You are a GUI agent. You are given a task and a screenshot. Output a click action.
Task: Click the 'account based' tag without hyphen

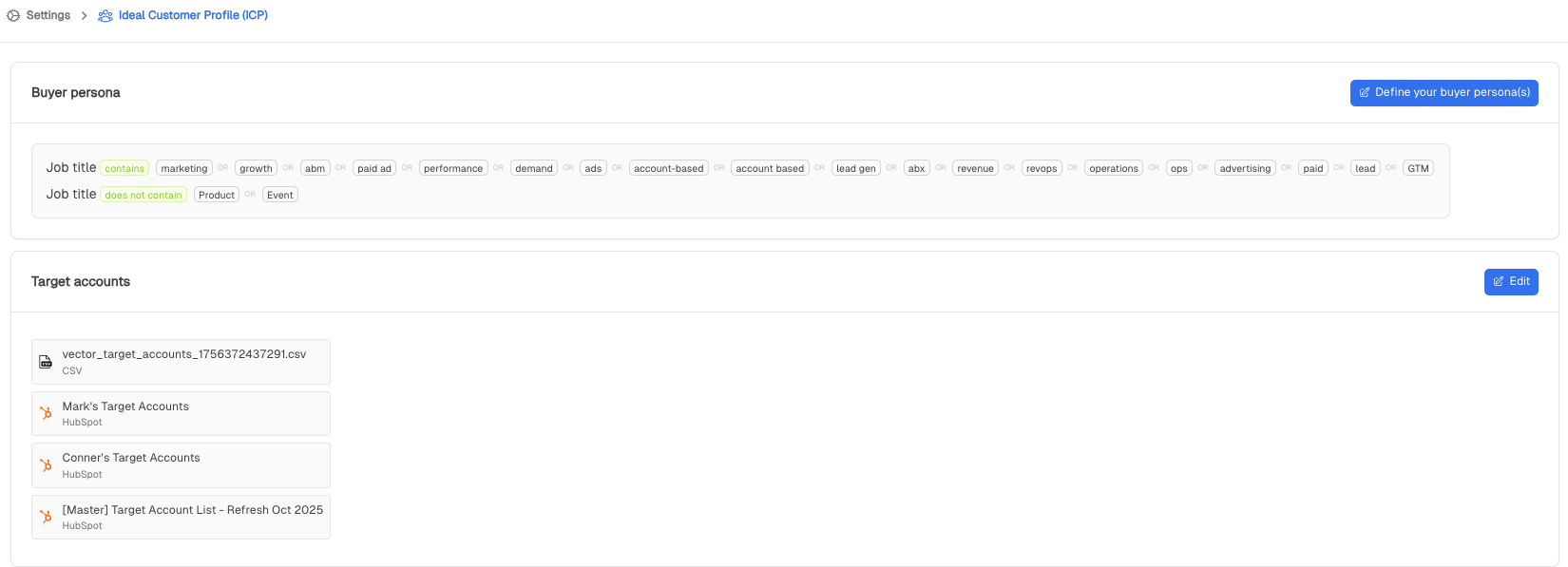770,168
